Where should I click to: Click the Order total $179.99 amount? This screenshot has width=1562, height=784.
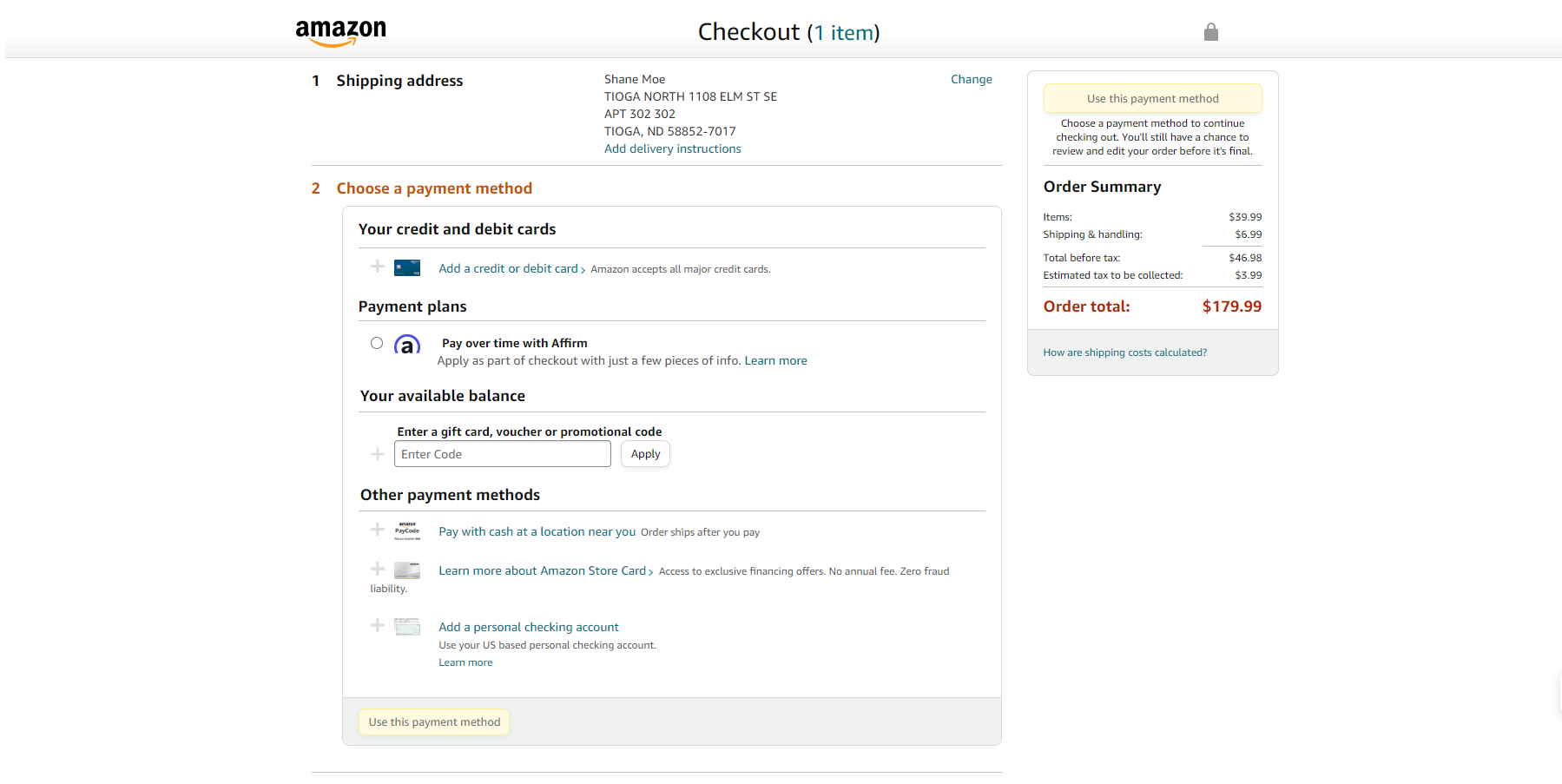pyautogui.click(x=1232, y=306)
